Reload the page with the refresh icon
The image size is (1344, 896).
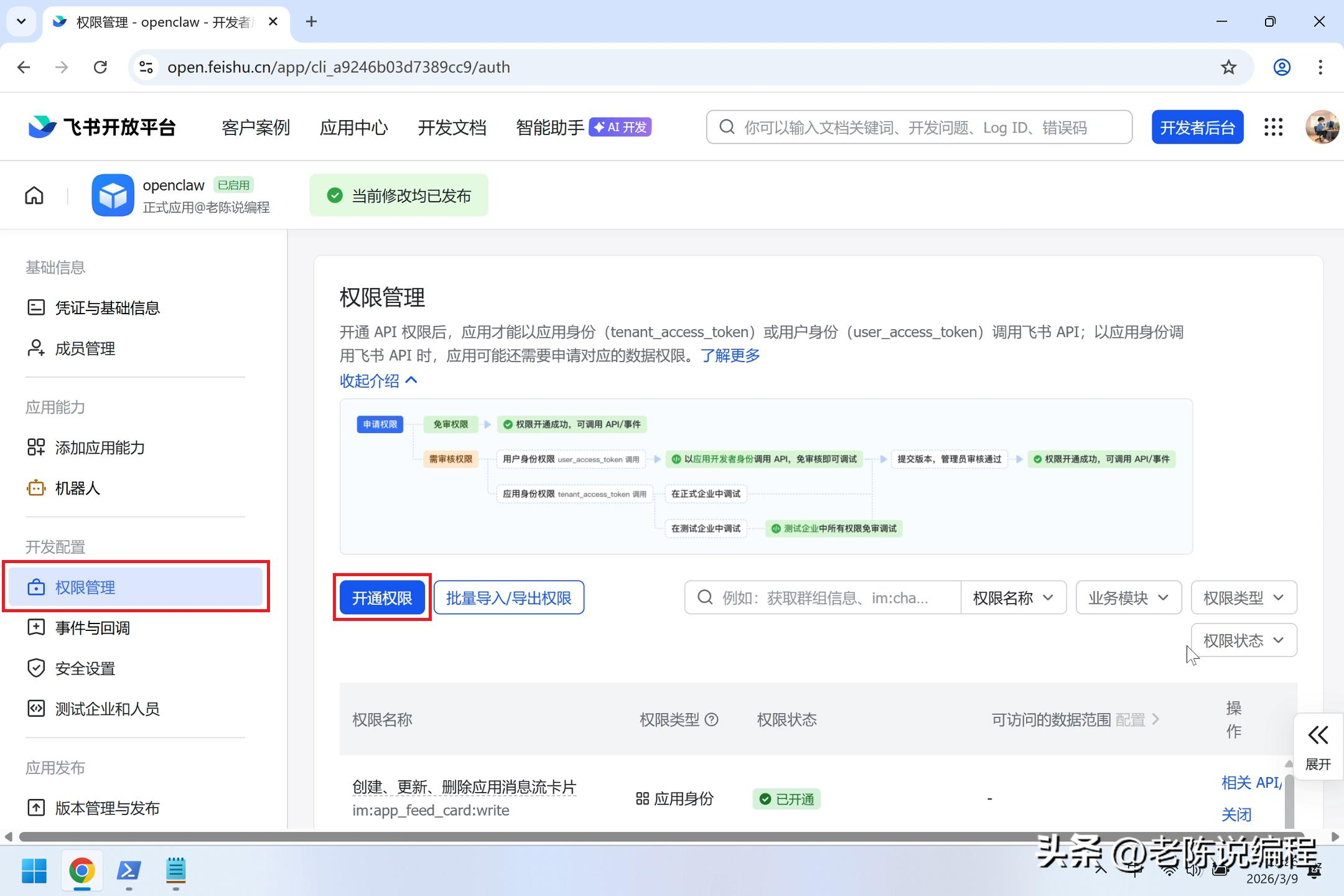[x=100, y=67]
